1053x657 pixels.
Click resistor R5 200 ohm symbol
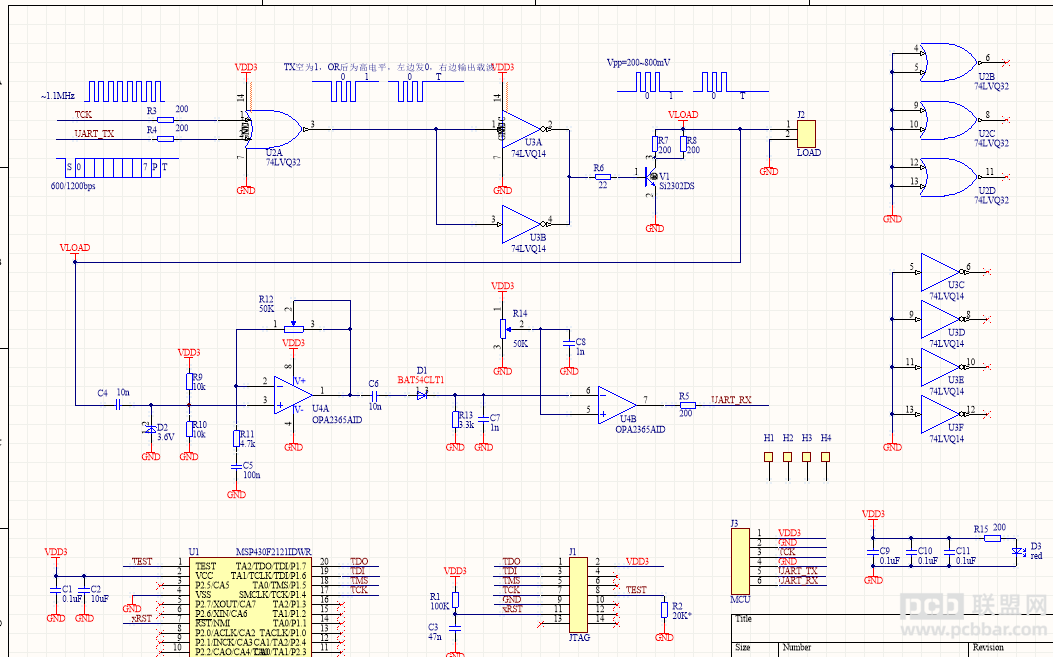click(x=686, y=405)
